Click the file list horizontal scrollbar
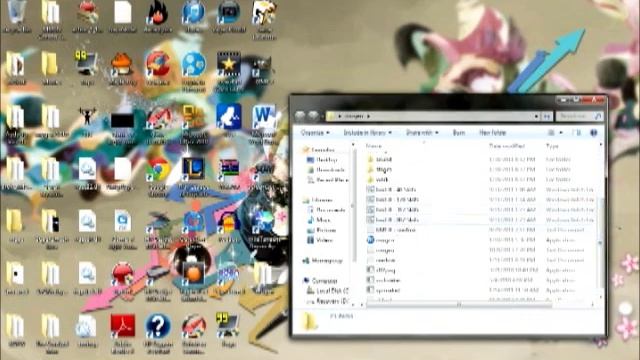Screen dimensions: 640x360 (458, 304)
